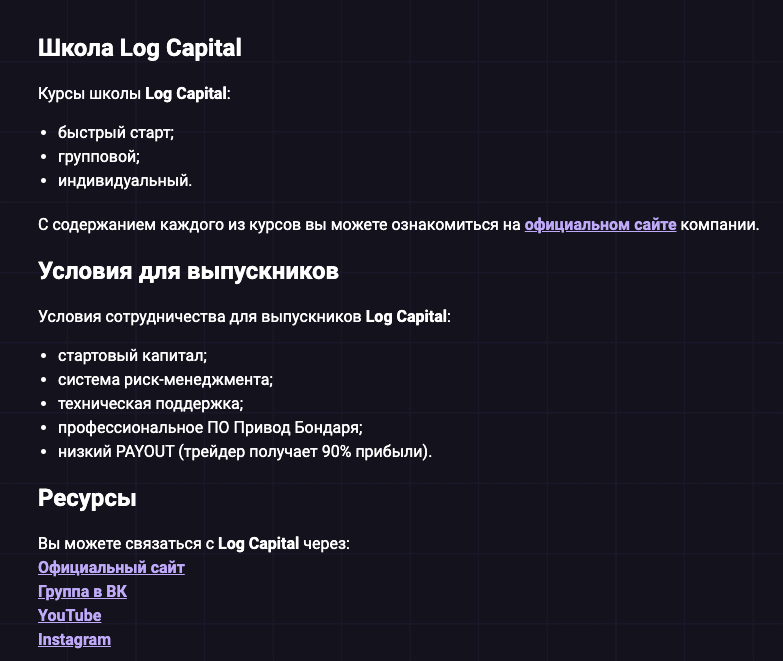Click the "низкий PAYOUT" list item

coord(244,452)
